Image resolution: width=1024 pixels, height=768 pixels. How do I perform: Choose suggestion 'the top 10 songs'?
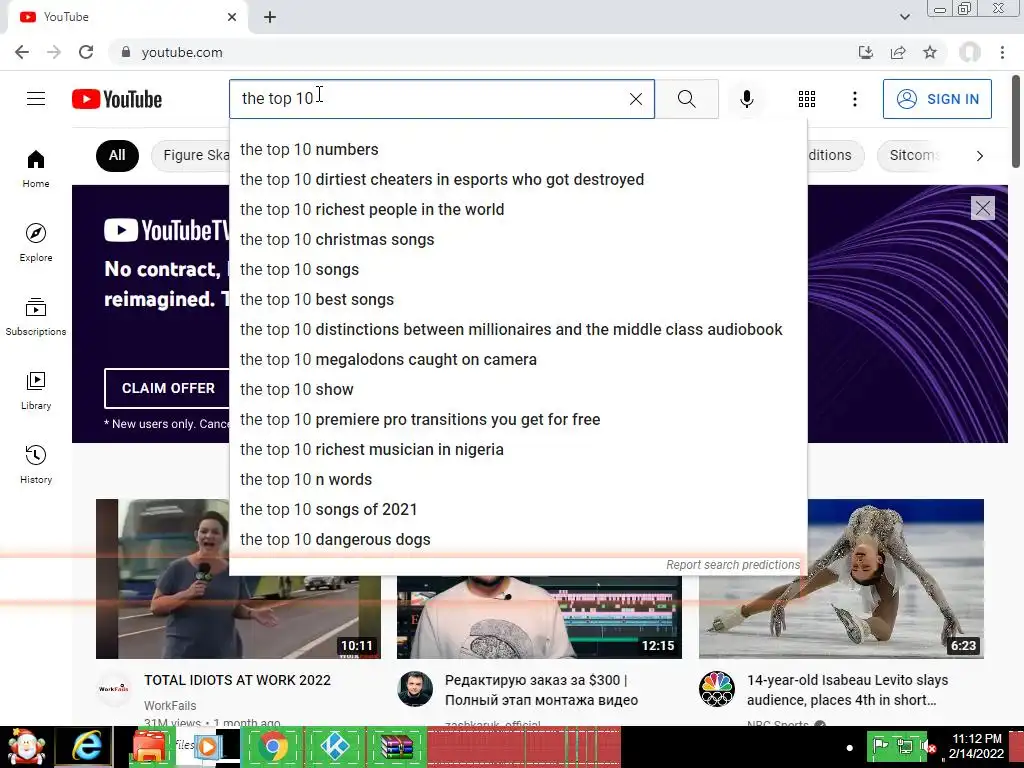pos(518,270)
